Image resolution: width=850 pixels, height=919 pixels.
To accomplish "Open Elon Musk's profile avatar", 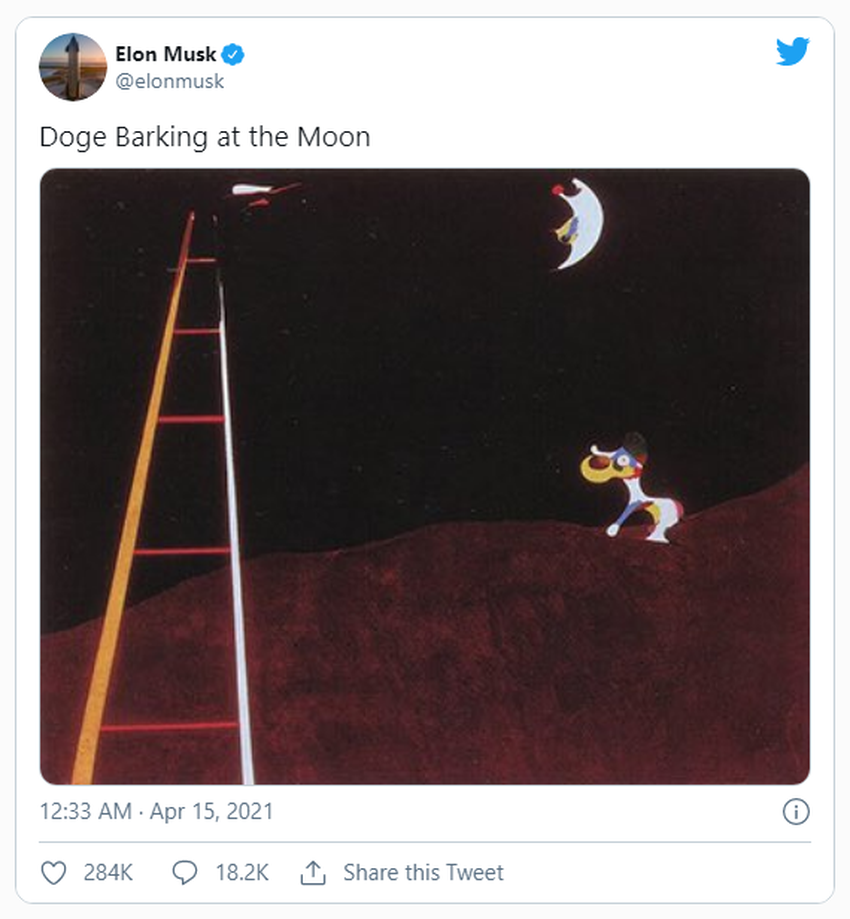I will (73, 67).
